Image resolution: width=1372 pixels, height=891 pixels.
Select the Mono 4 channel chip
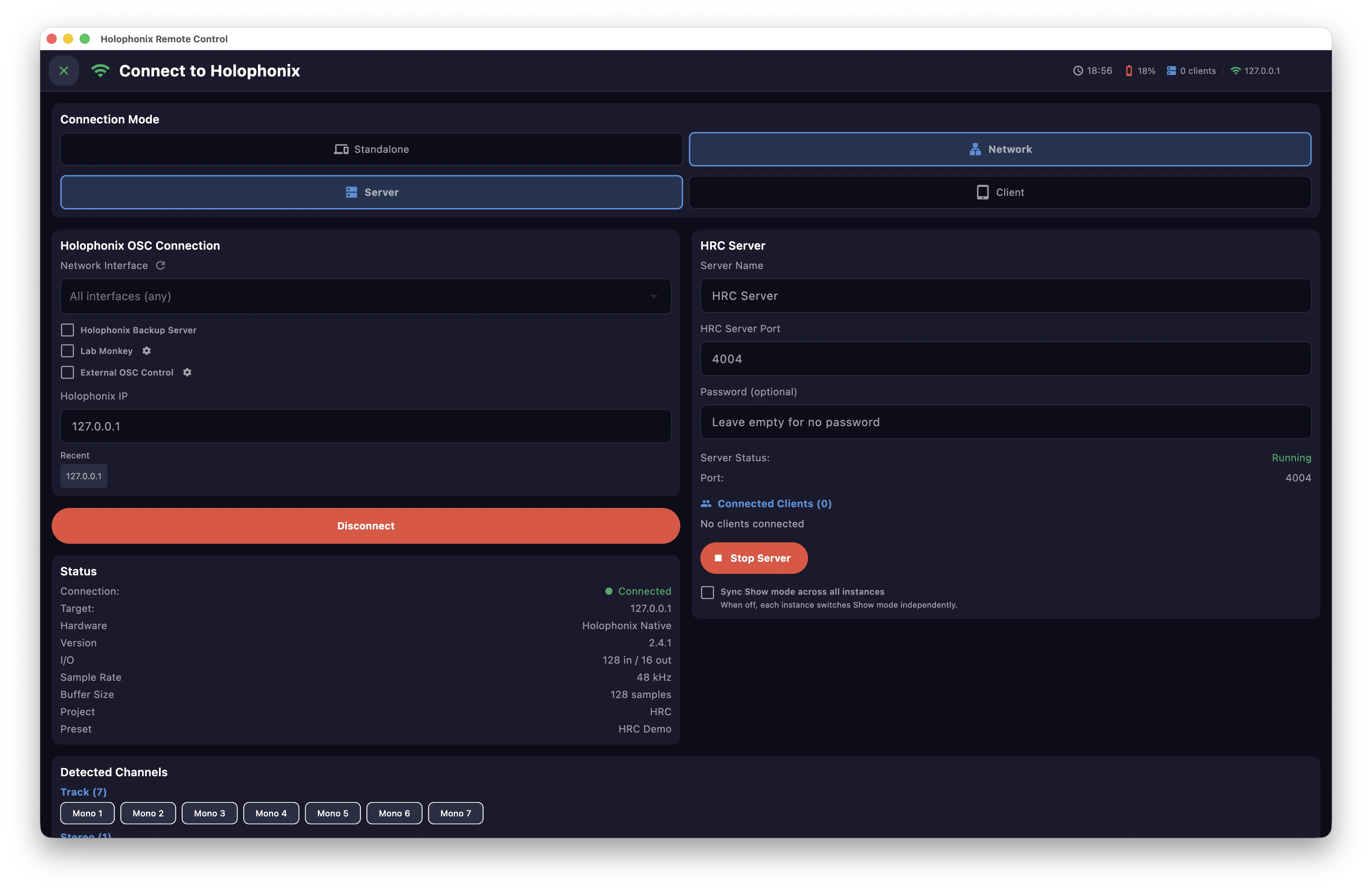pyautogui.click(x=271, y=813)
